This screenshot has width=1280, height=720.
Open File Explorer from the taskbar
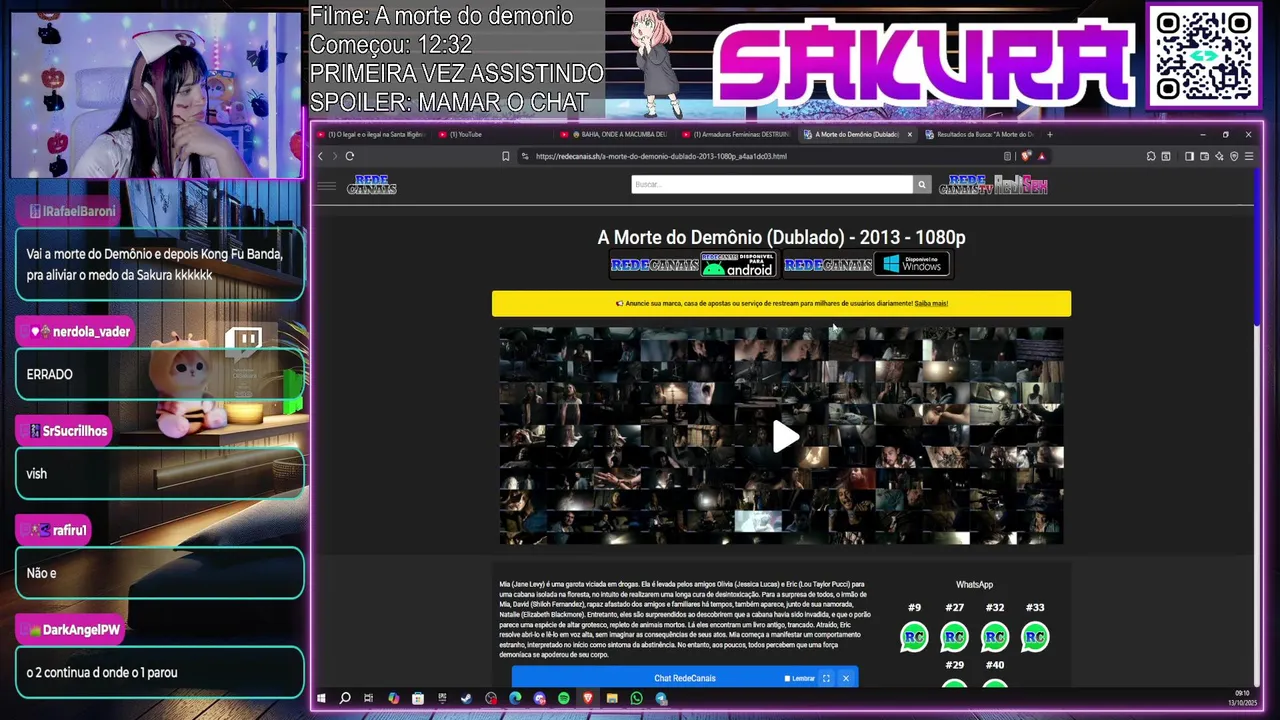point(612,698)
